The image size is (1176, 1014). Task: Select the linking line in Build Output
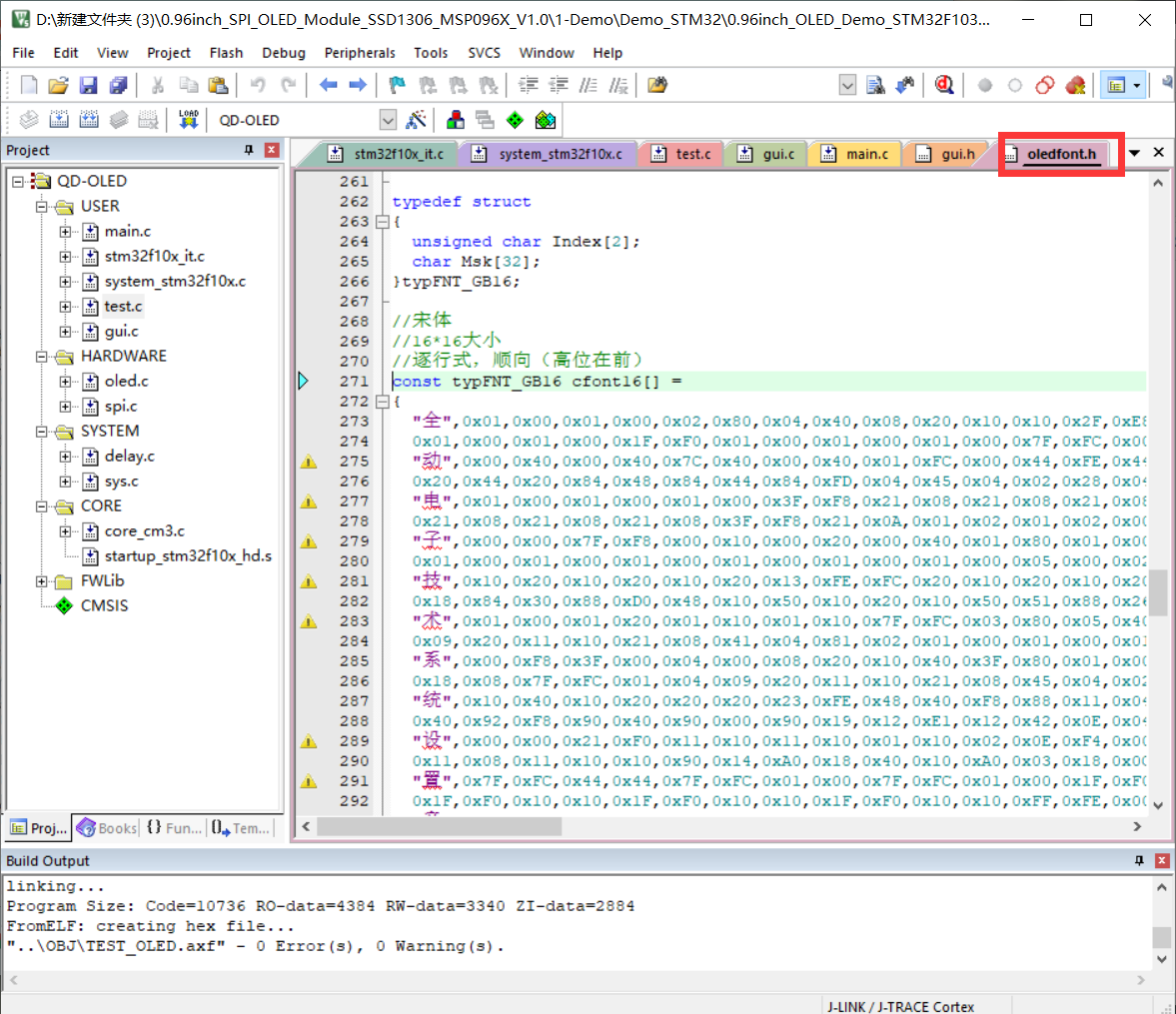(57, 886)
